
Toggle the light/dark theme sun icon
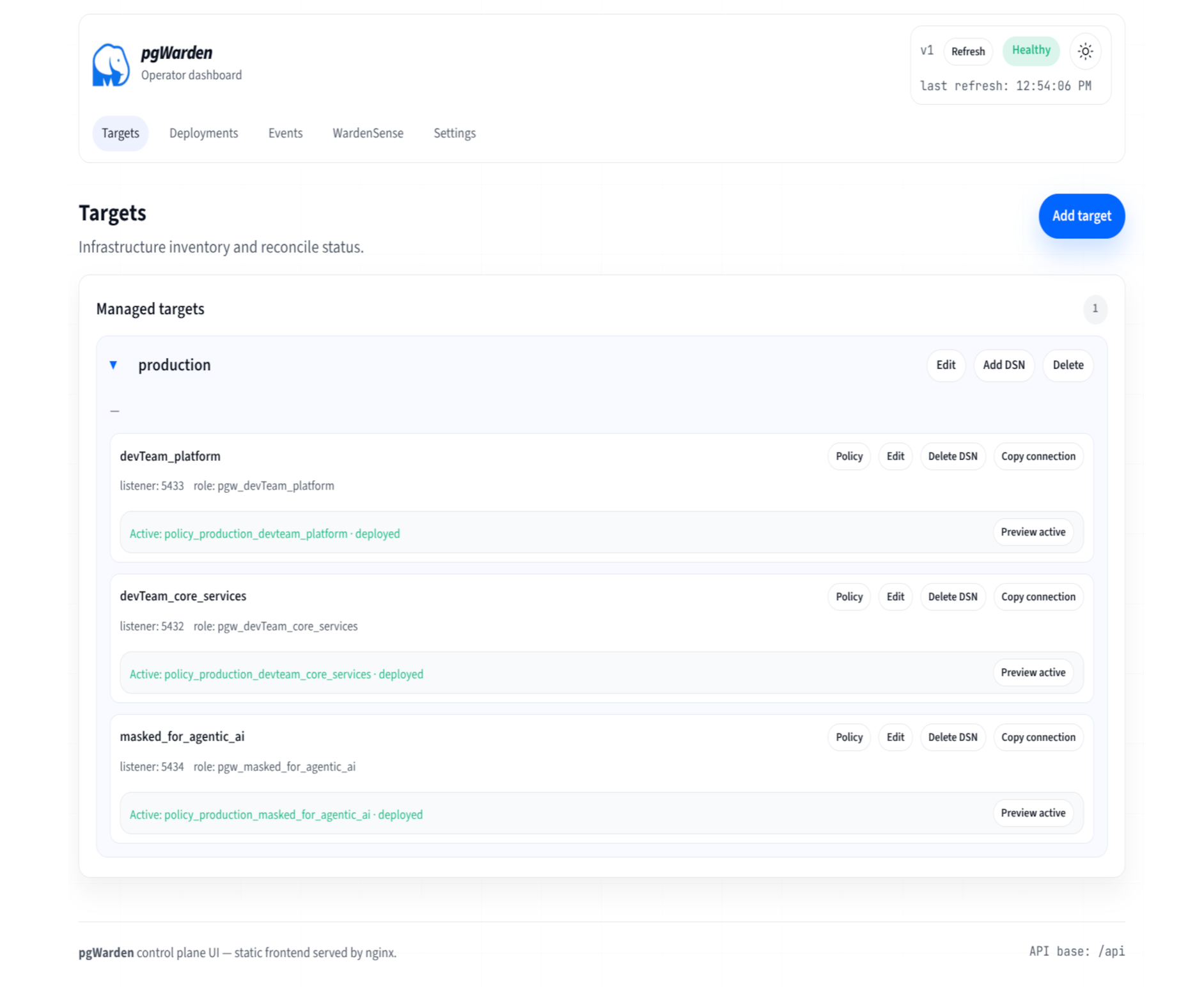1085,51
